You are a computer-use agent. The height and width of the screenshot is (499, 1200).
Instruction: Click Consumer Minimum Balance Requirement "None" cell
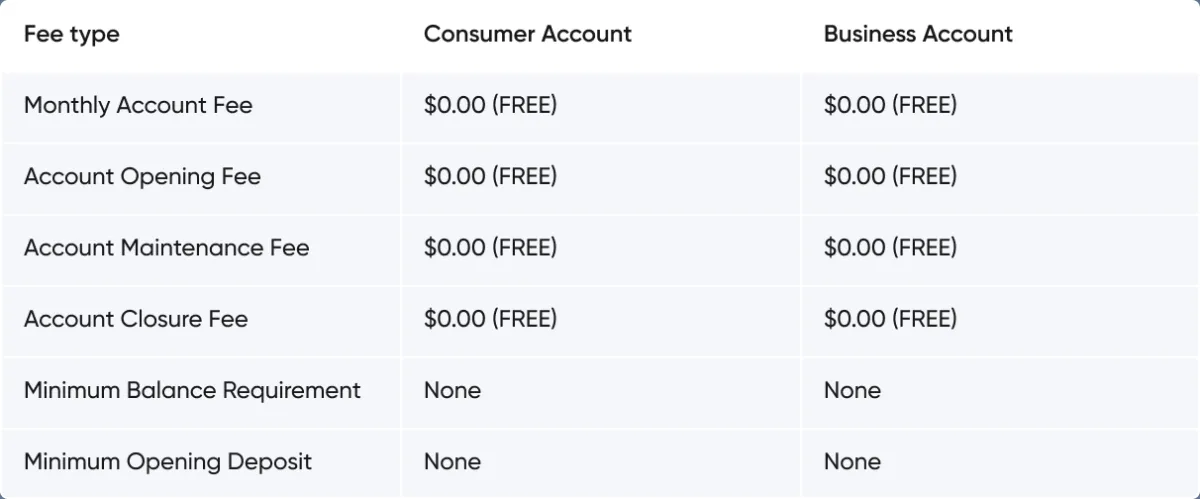click(452, 390)
